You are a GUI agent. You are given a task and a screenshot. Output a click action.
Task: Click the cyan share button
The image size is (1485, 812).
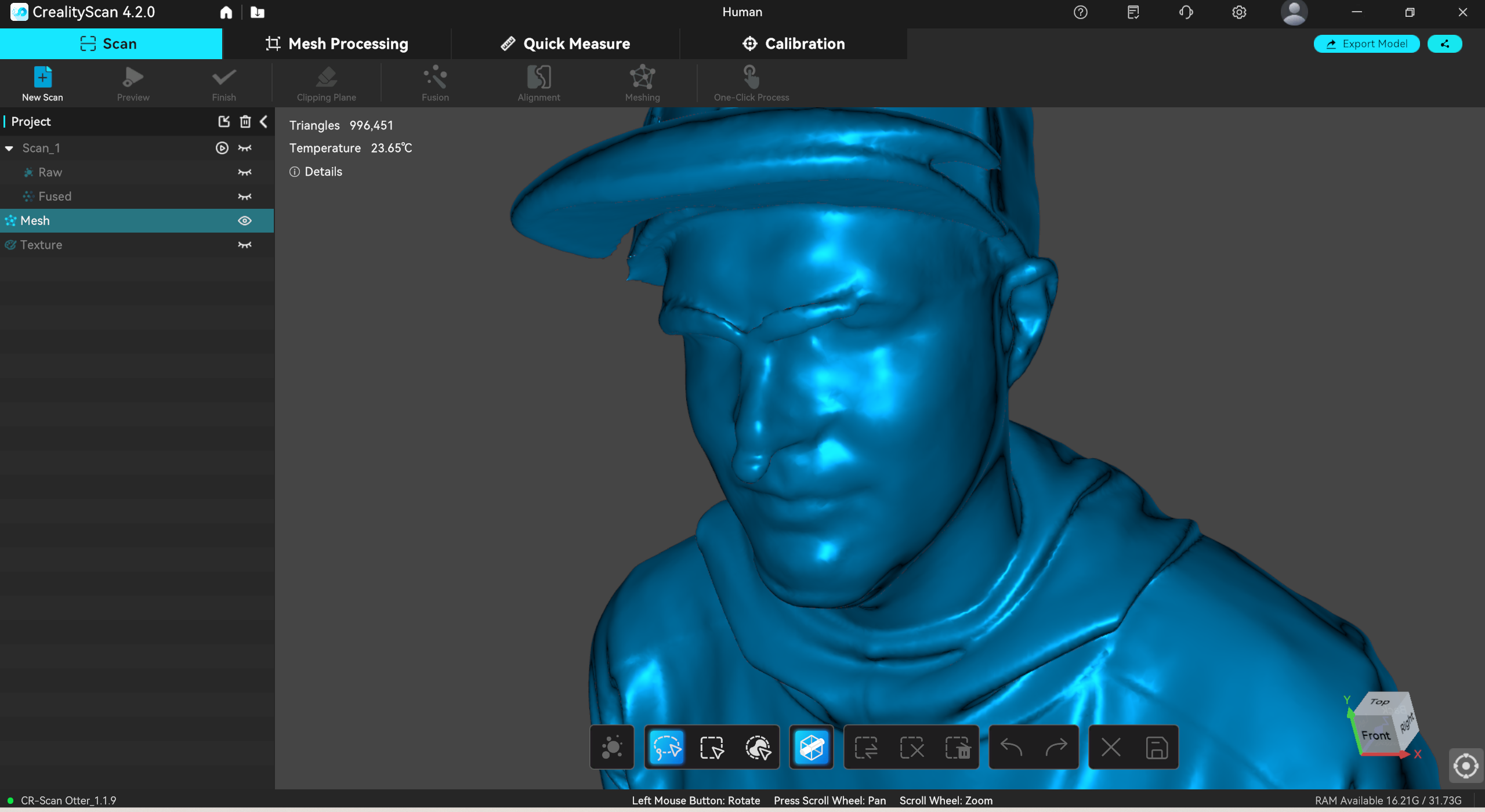1444,43
